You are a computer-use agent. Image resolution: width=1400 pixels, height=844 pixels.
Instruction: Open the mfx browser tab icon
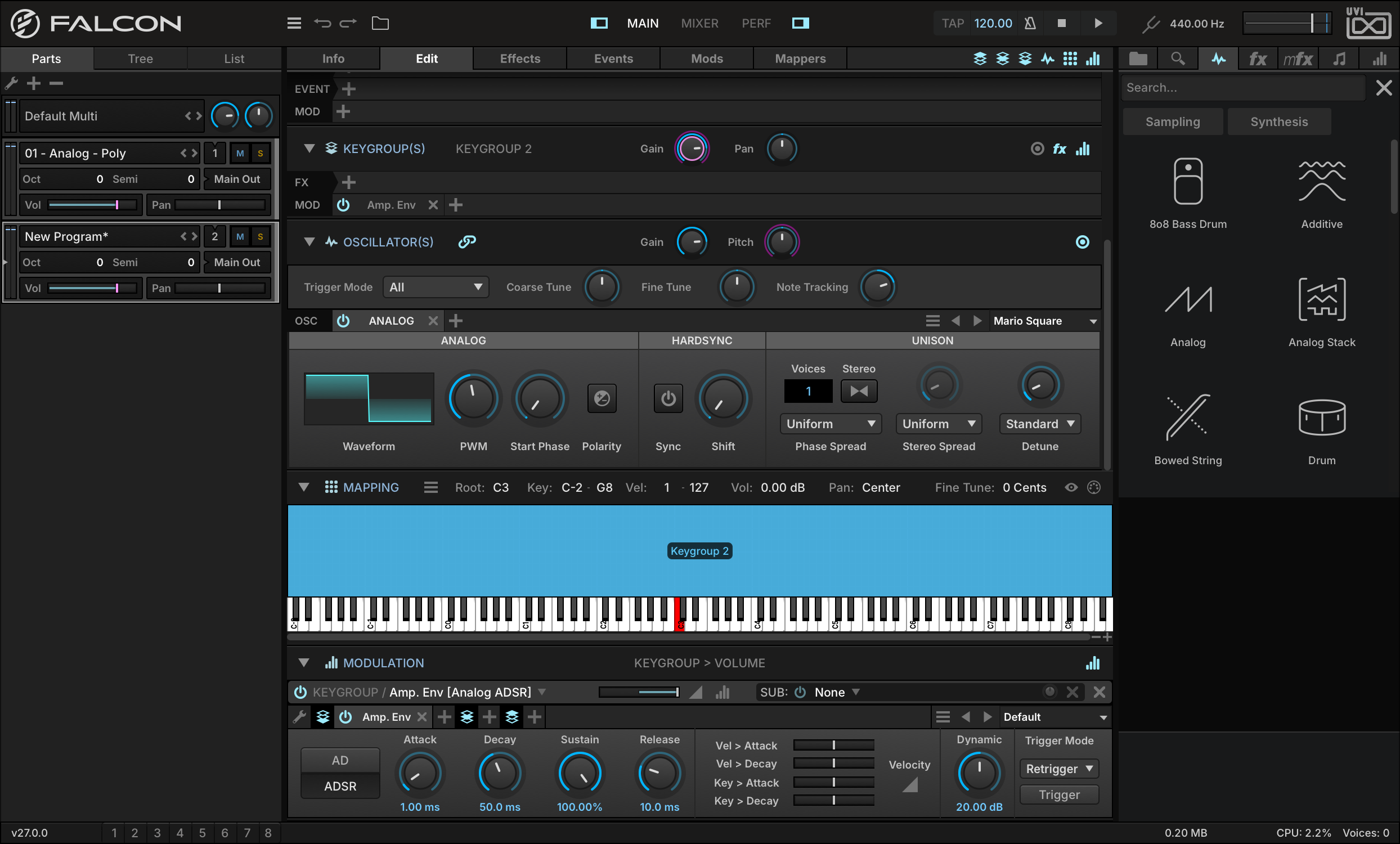(1298, 59)
